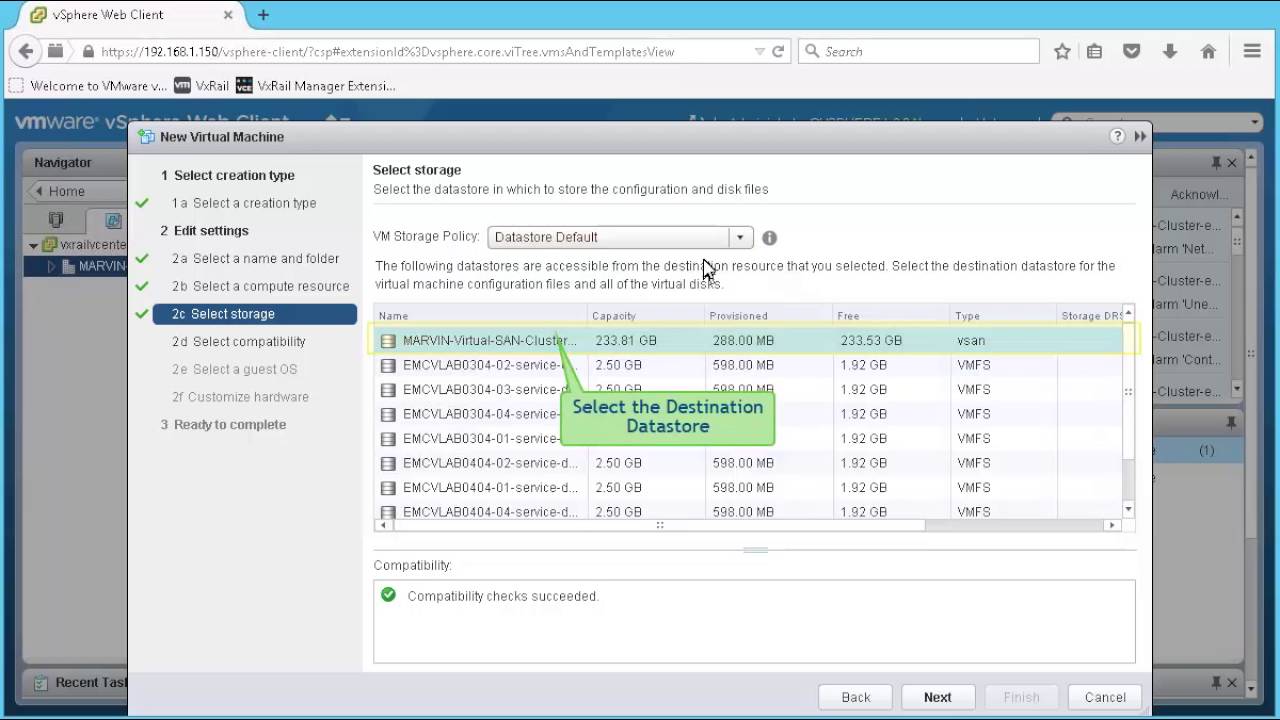Viewport: 1280px width, 720px height.
Task: Open URL bar history dropdown arrow
Action: pyautogui.click(x=760, y=51)
